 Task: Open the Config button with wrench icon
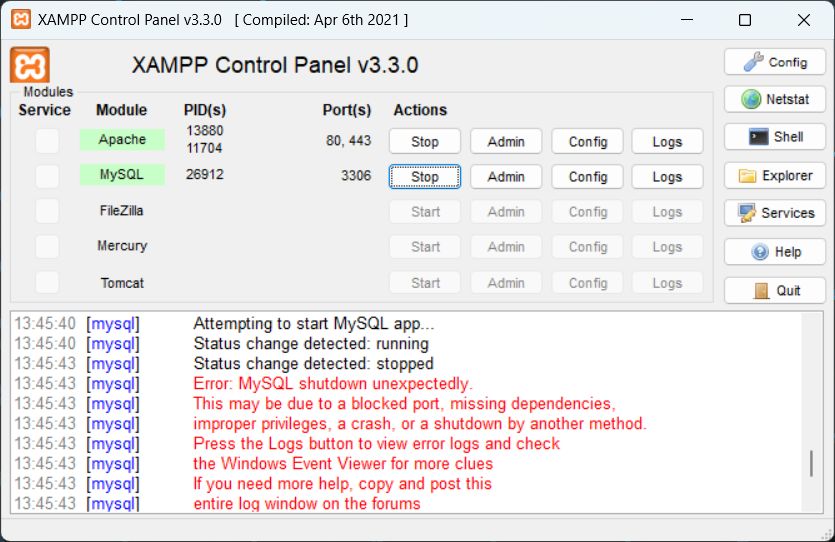(774, 62)
